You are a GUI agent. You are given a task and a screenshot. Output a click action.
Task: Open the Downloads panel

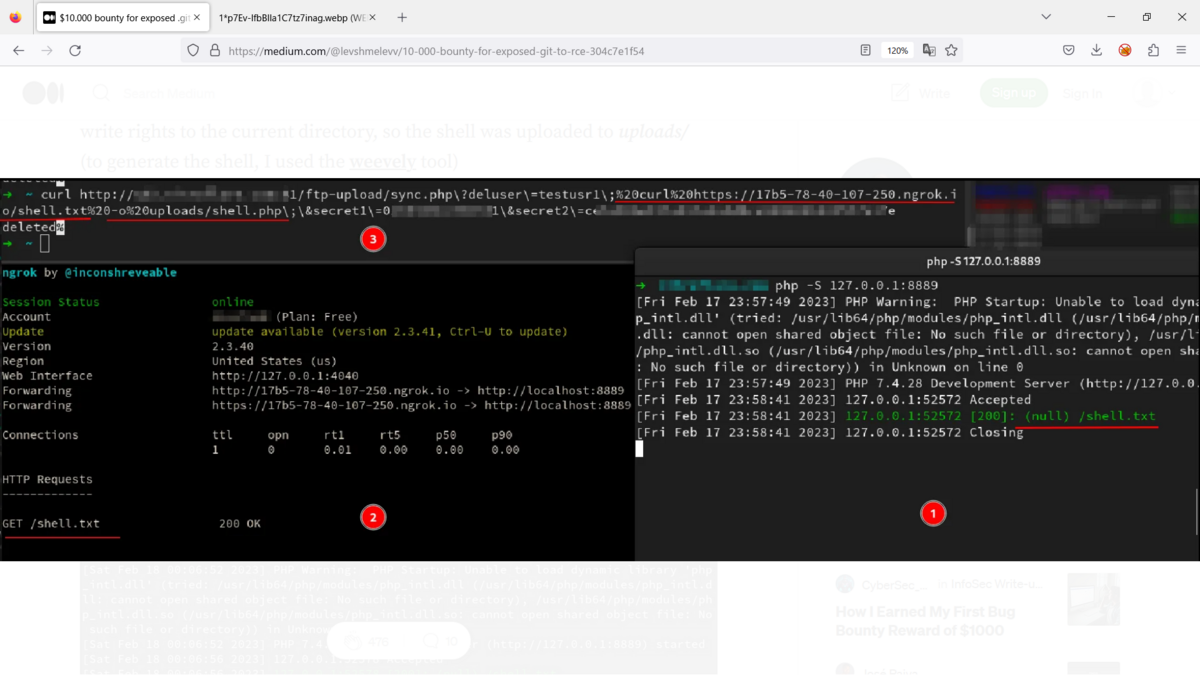pyautogui.click(x=1097, y=50)
